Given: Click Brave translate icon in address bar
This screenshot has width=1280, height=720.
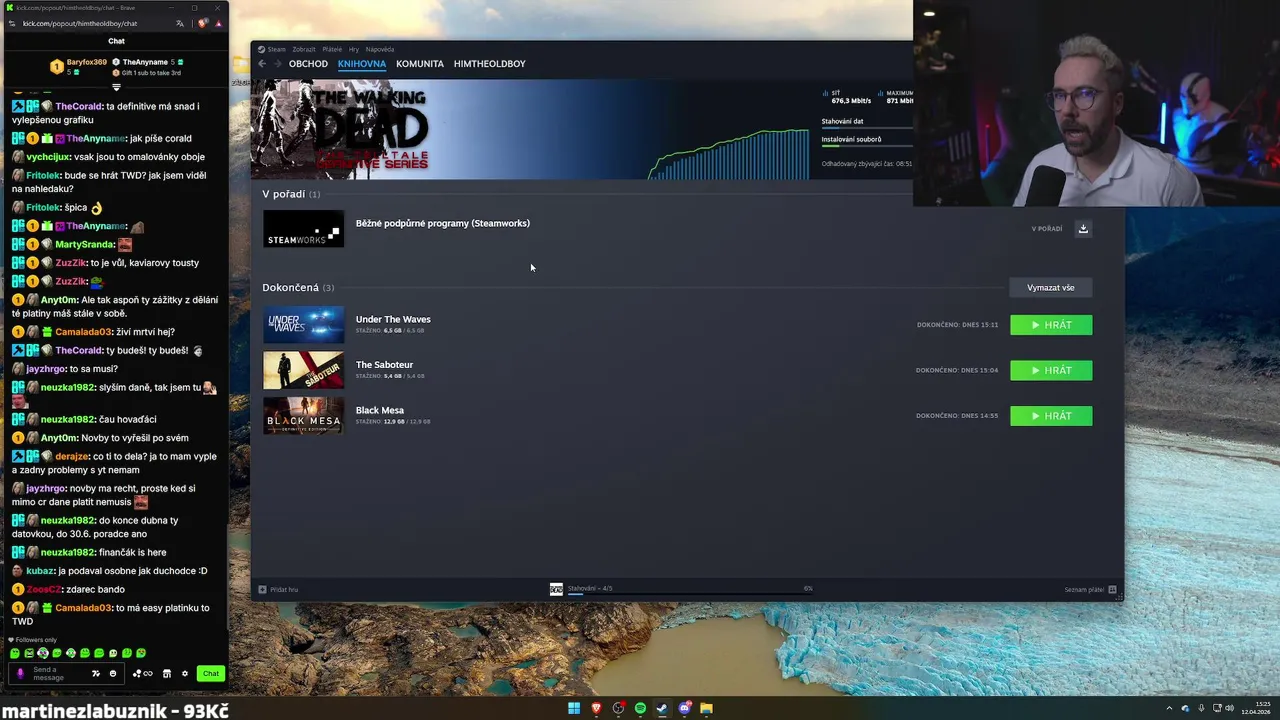Looking at the screenshot, I should coord(180,23).
